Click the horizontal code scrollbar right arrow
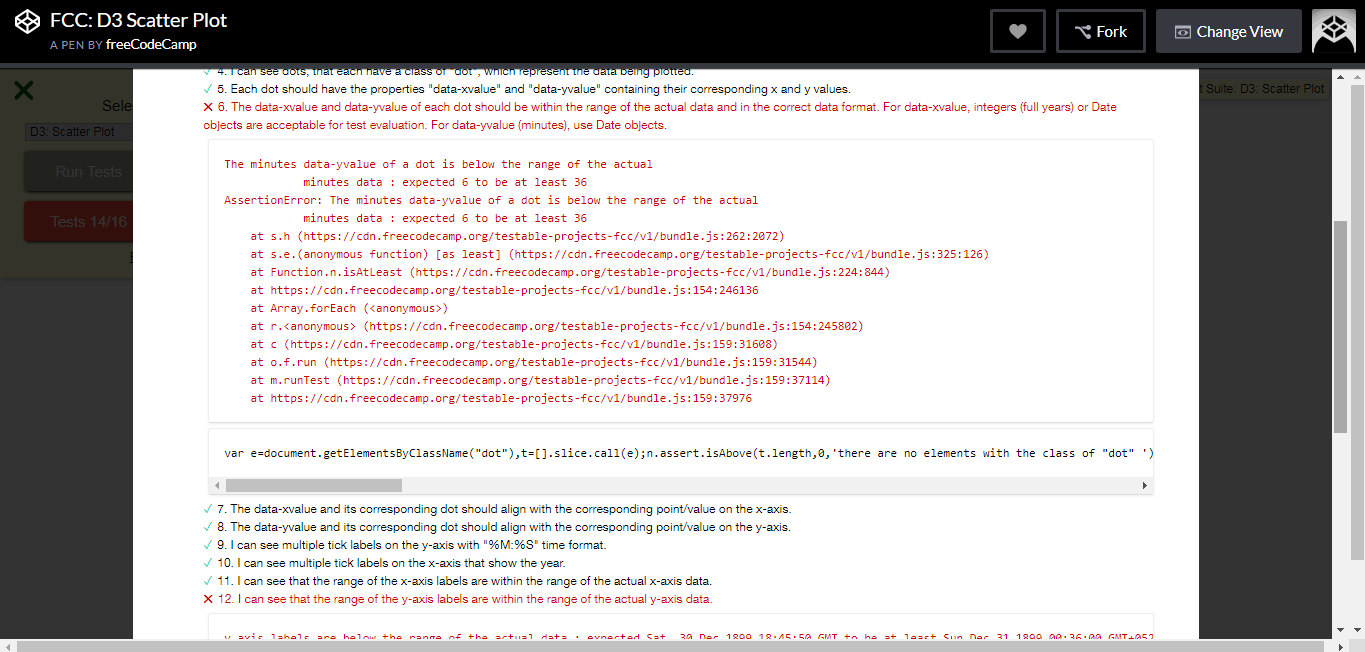 point(1145,485)
